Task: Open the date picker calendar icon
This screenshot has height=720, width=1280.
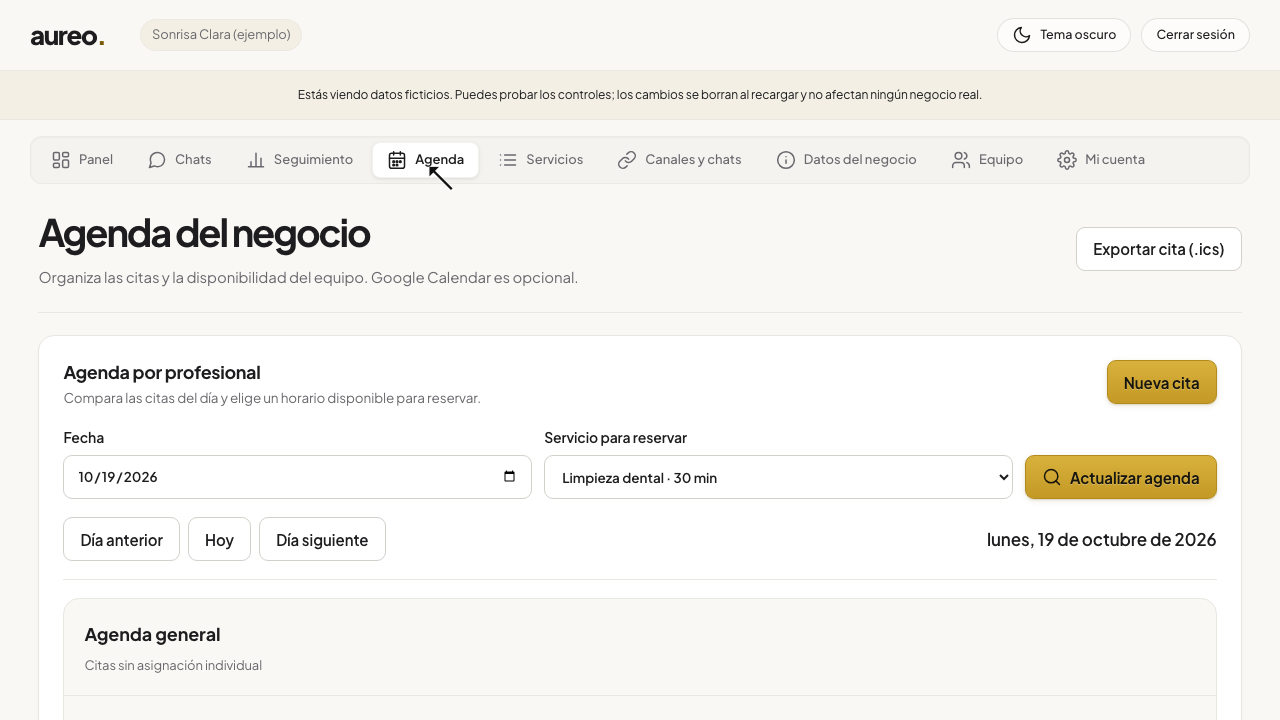Action: point(510,477)
